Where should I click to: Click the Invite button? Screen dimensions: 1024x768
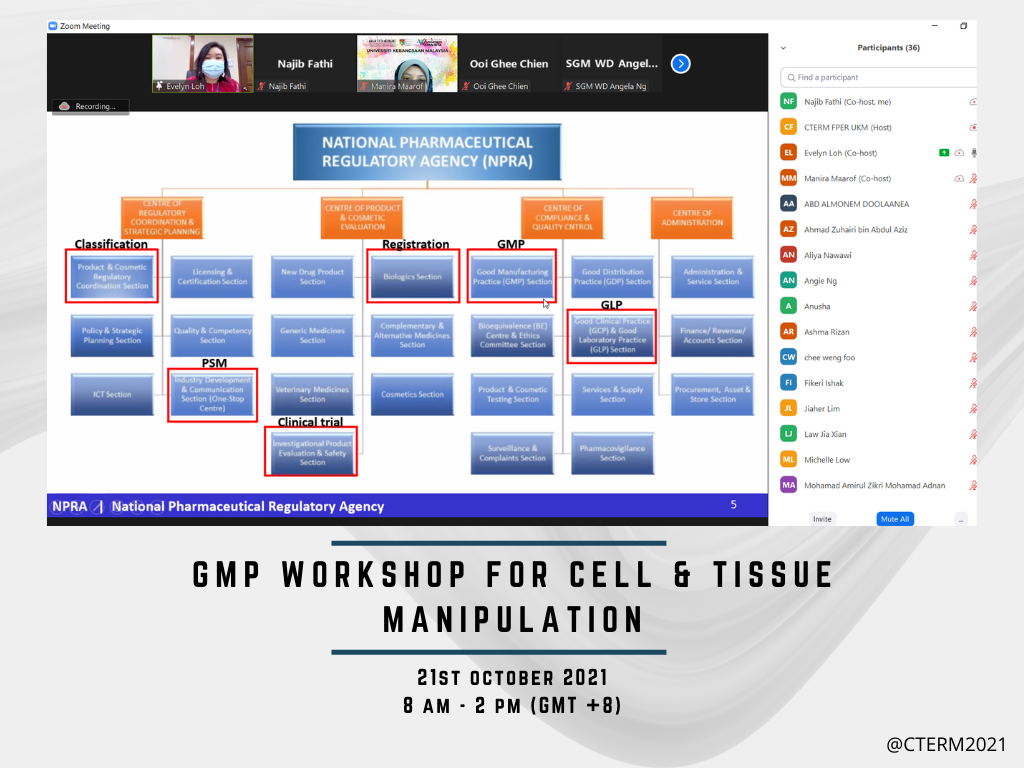822,519
